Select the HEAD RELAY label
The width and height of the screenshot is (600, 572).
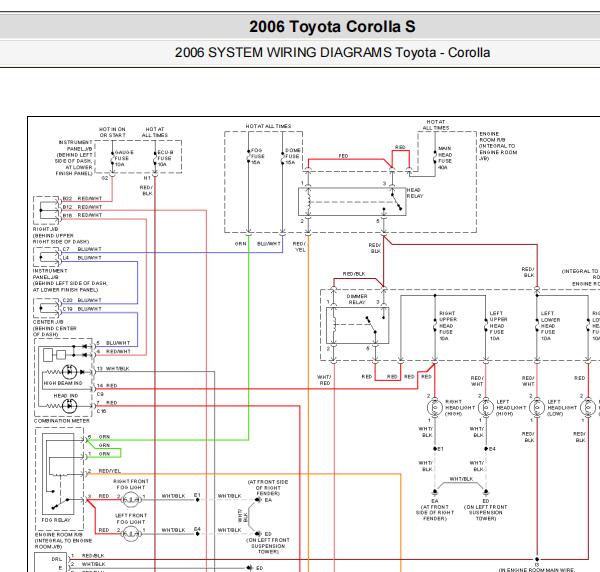pos(415,193)
